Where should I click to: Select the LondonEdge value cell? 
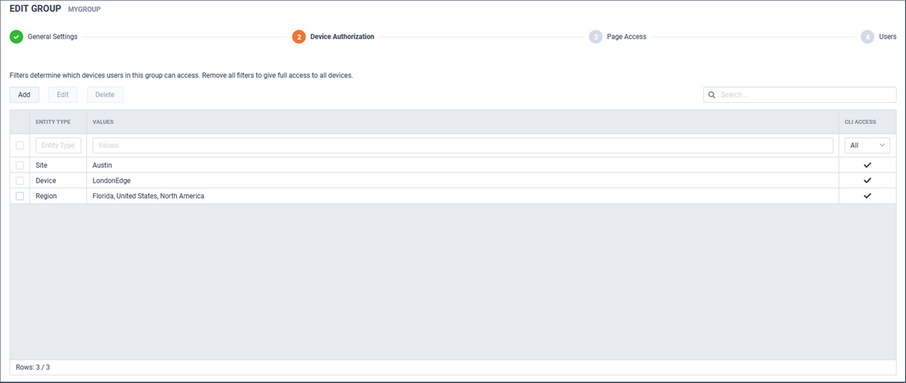click(462, 180)
